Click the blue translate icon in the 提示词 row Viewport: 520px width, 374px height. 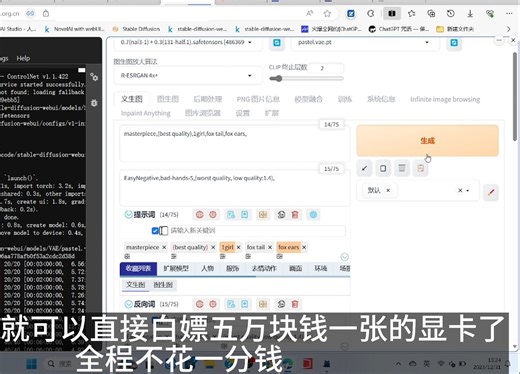coord(231,215)
